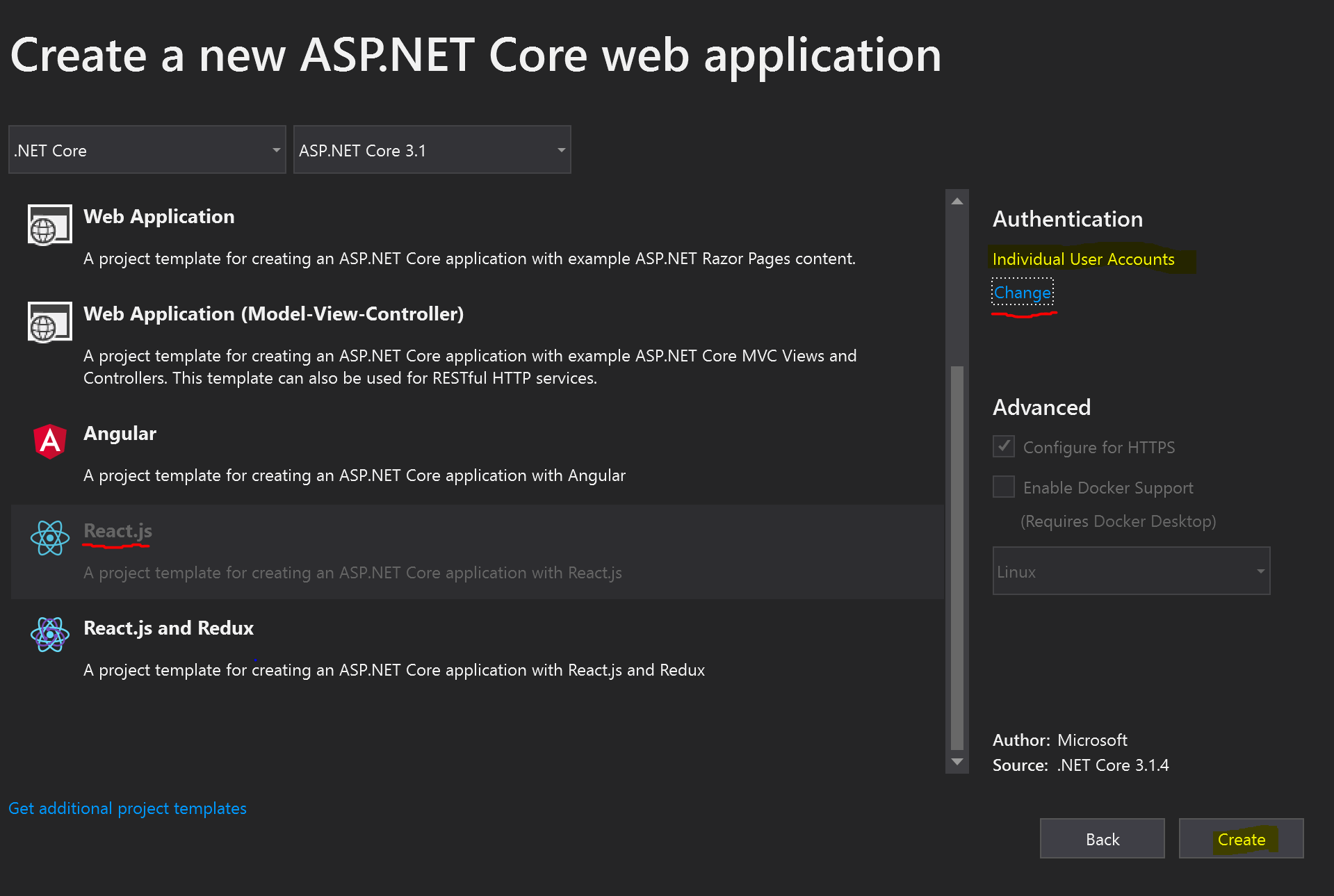Select the Angular project template
Viewport: 1334px width, 896px height.
pos(120,434)
